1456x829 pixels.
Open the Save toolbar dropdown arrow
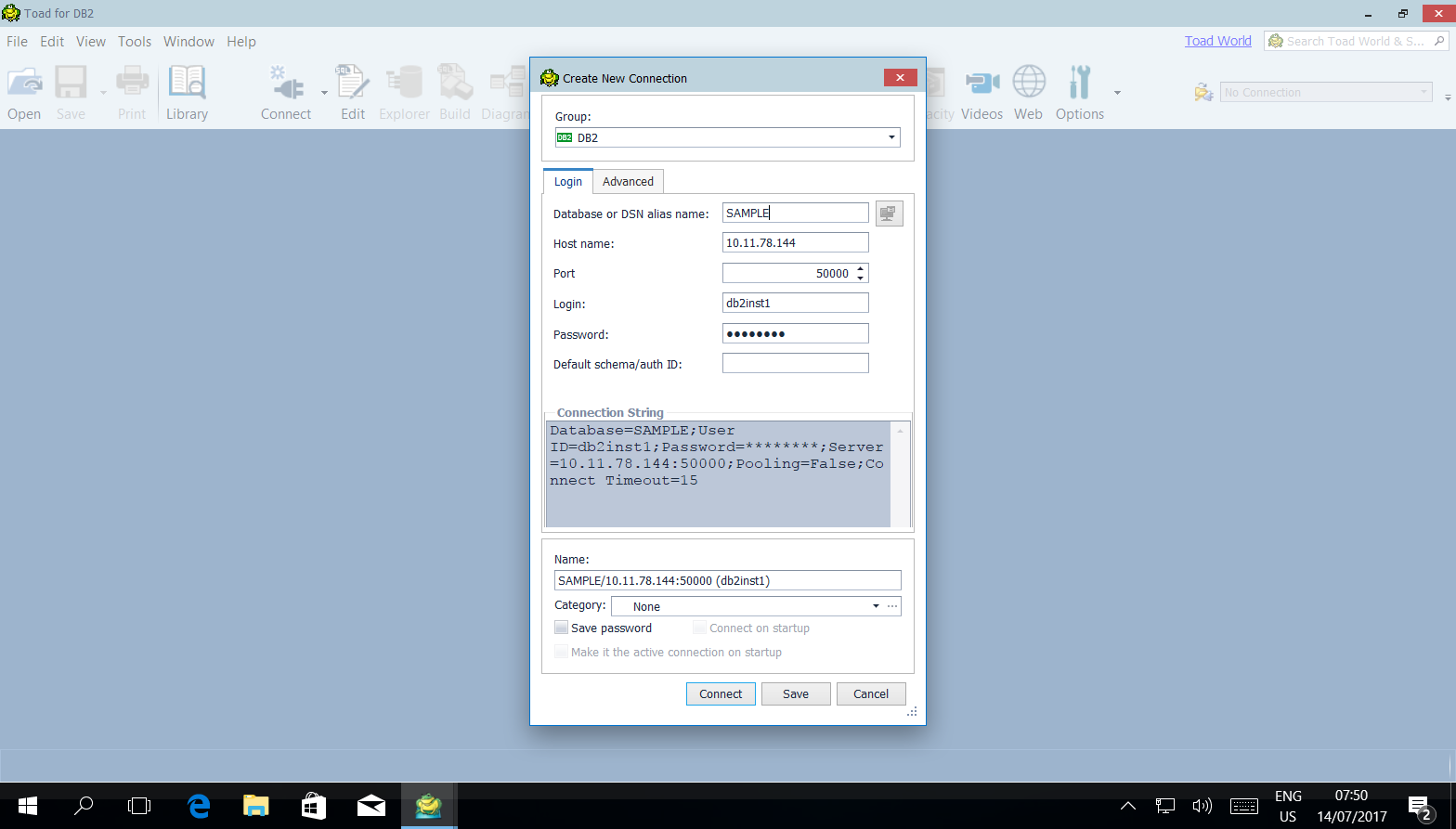click(103, 93)
